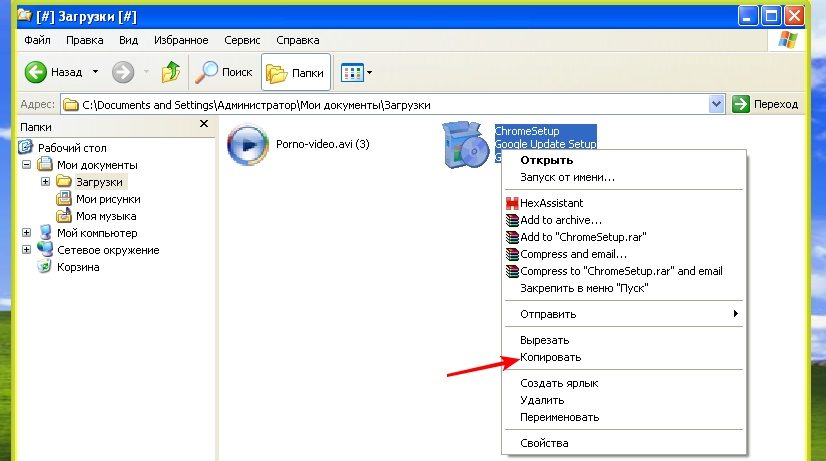This screenshot has height=461, width=826.
Task: Click the Переход go button
Action: (765, 104)
